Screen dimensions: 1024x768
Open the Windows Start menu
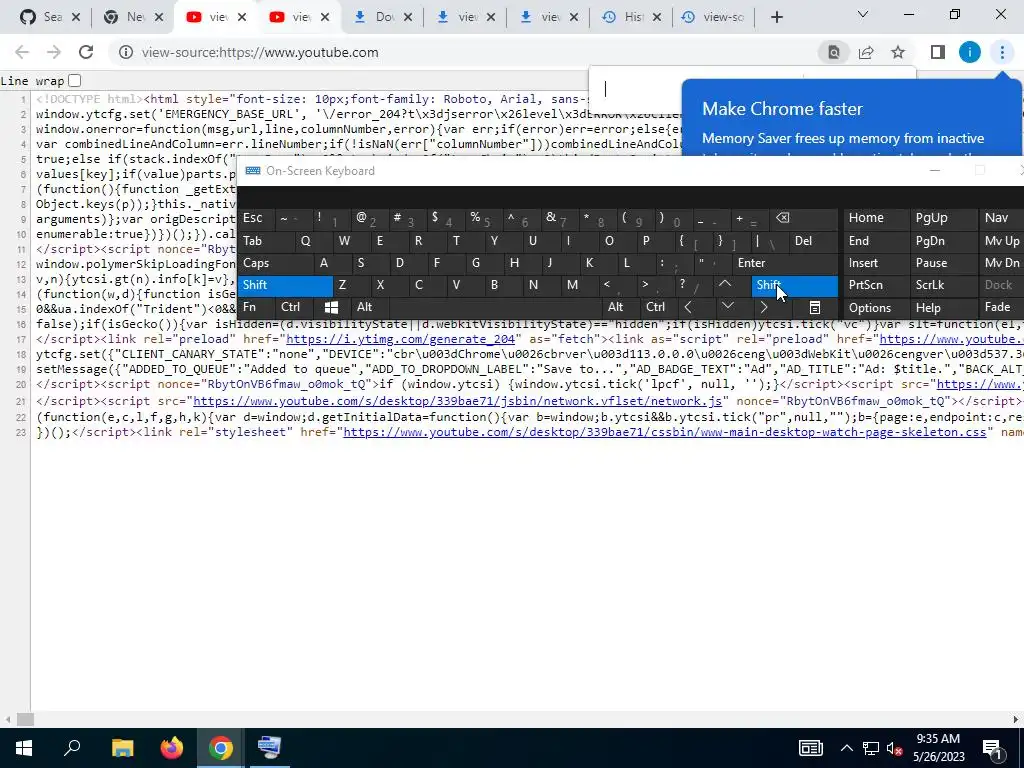pos(24,748)
